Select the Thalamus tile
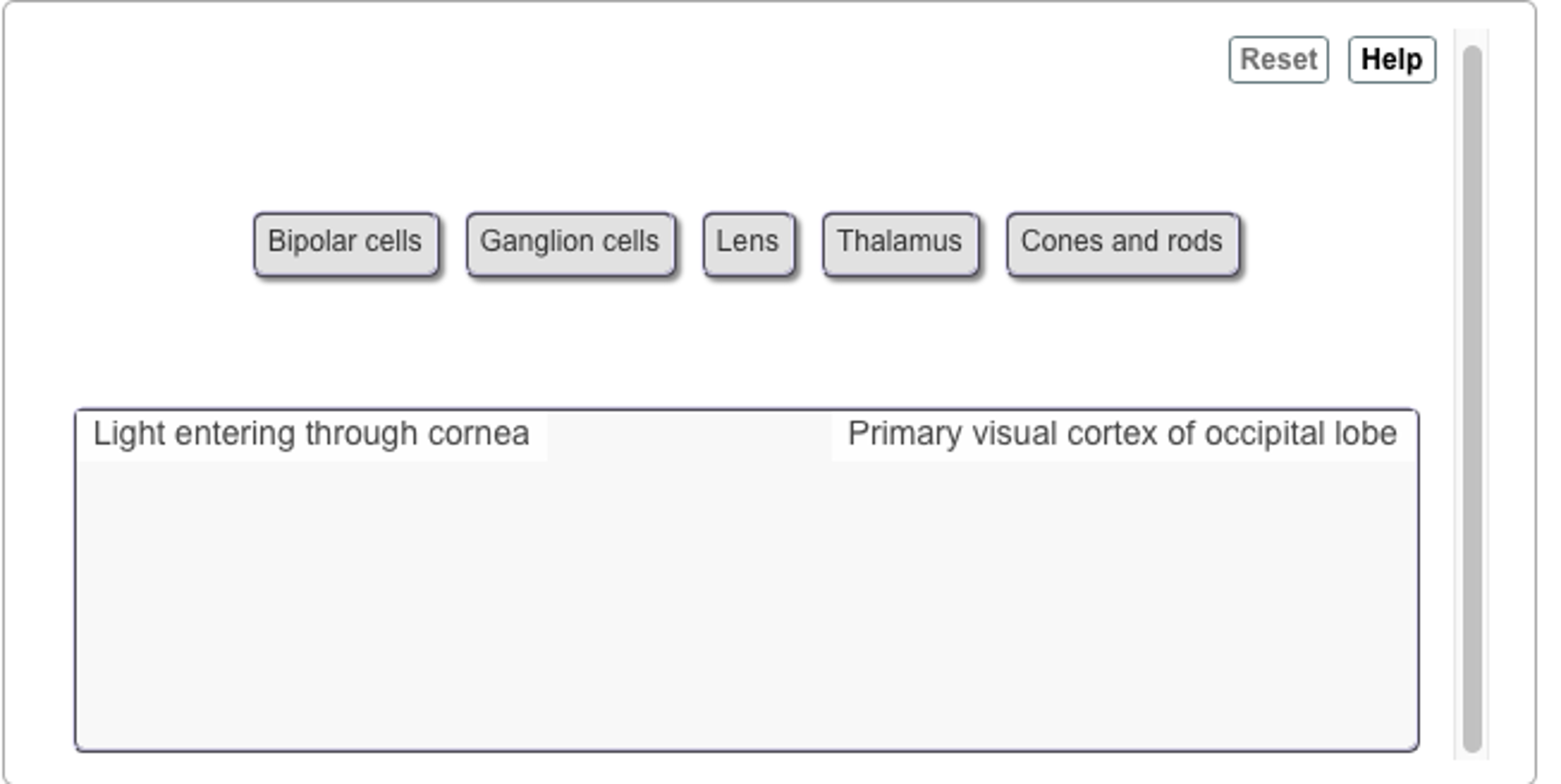 click(x=900, y=243)
